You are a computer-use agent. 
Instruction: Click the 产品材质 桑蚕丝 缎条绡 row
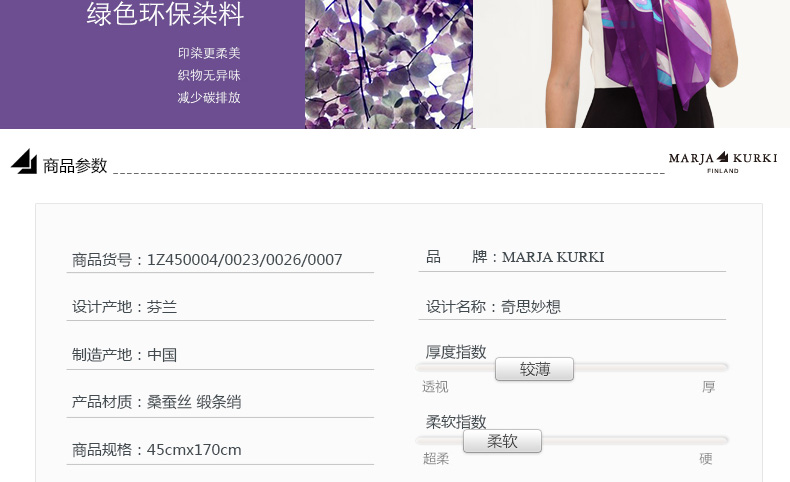220,402
